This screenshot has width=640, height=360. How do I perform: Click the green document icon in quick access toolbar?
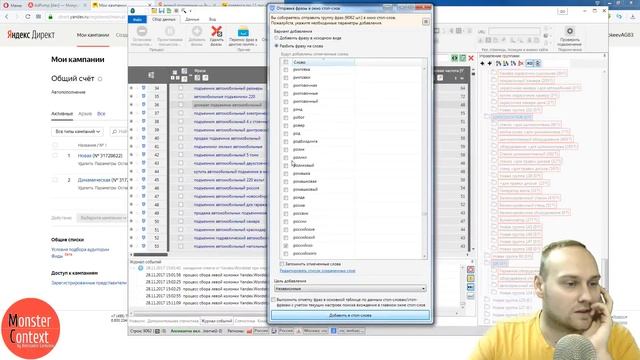coord(169,11)
